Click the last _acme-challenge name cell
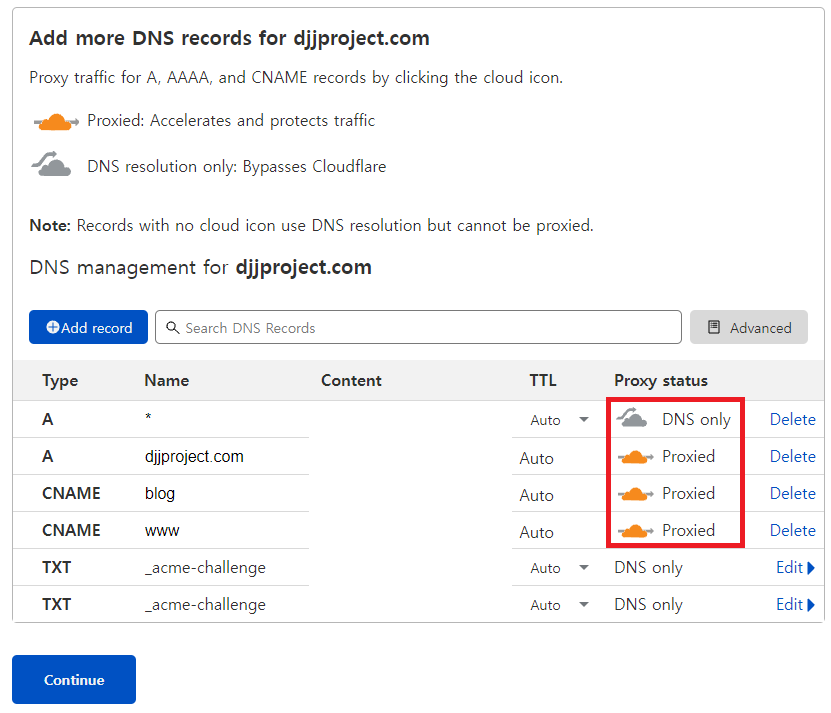831x713 pixels. tap(205, 605)
